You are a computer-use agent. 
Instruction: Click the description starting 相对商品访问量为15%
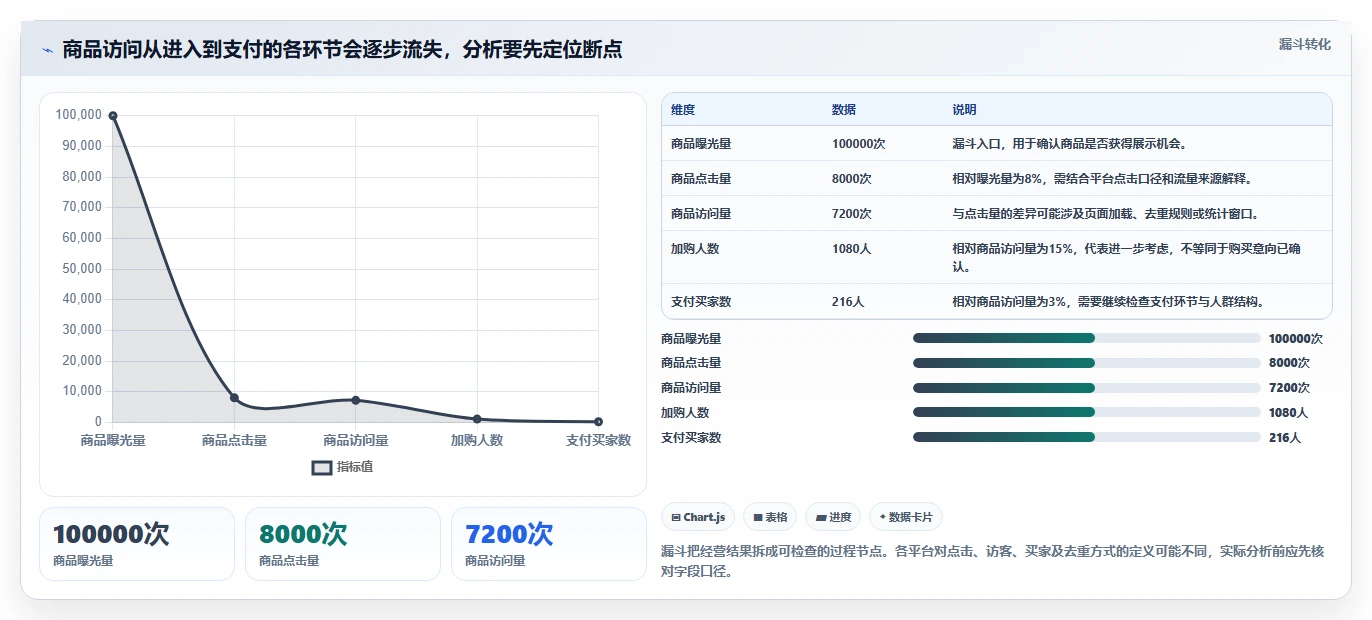[x=1127, y=258]
